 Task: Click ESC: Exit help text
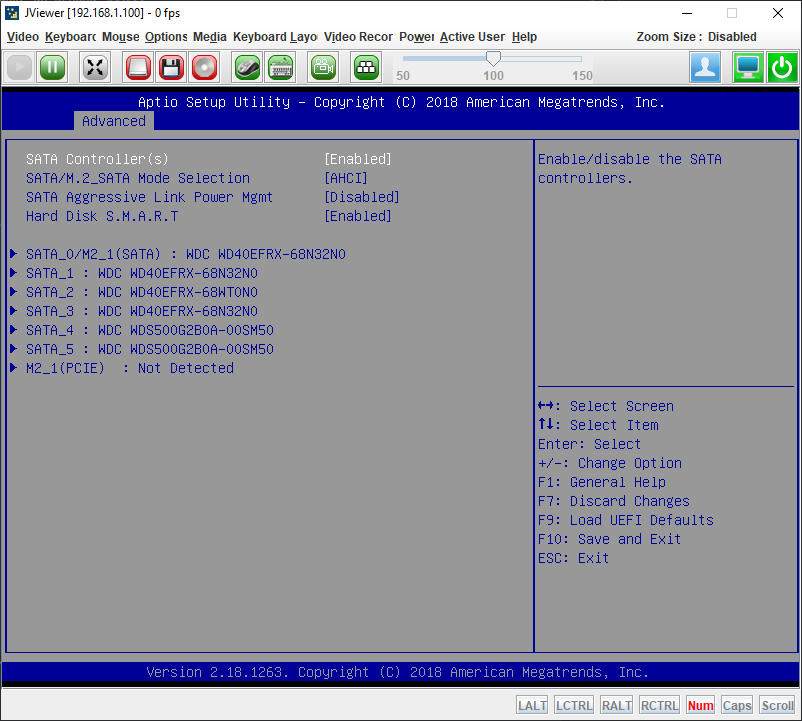573,558
